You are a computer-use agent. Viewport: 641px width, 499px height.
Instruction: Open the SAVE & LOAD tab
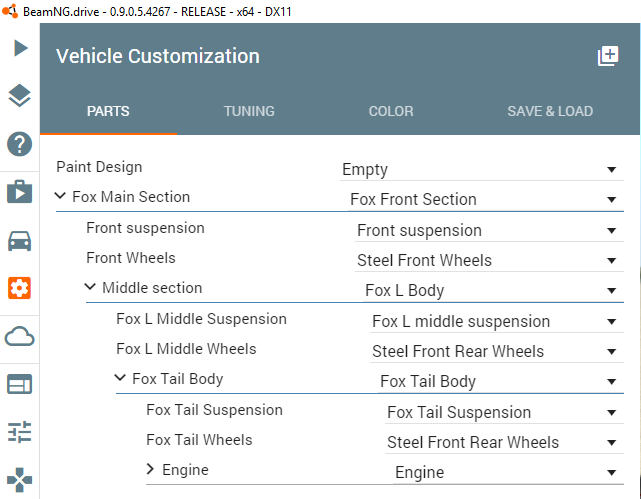(550, 111)
